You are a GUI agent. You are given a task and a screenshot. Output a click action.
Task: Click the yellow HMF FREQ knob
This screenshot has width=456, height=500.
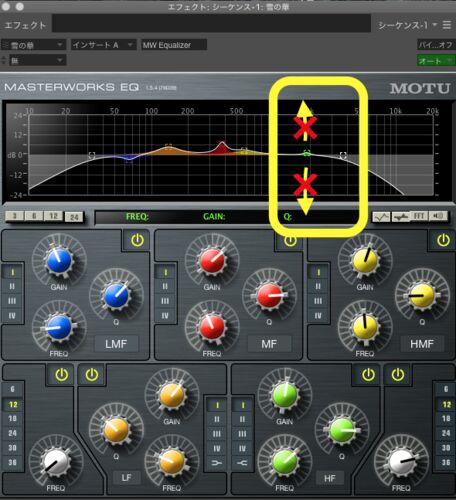(x=365, y=327)
